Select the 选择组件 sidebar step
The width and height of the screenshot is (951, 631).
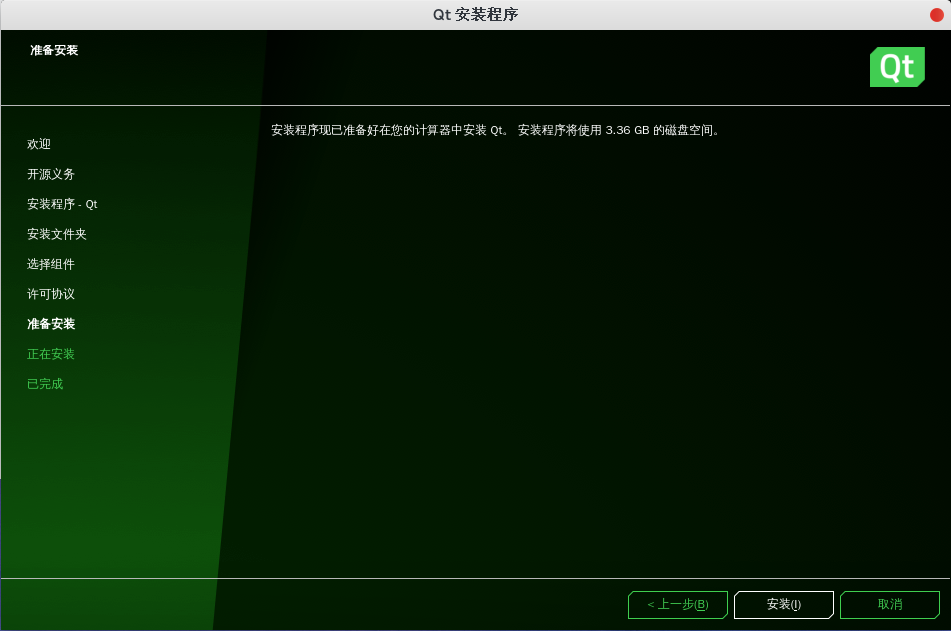coord(51,264)
